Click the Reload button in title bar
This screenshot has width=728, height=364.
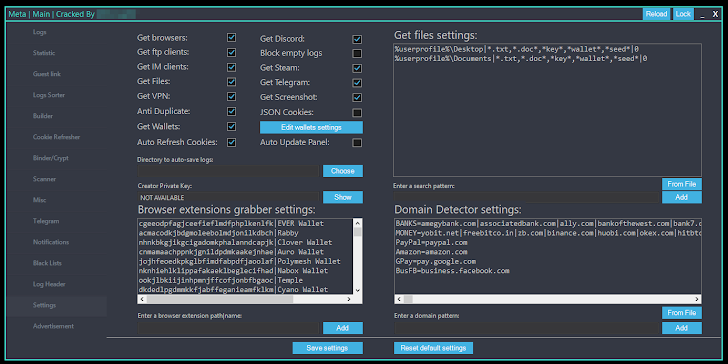(656, 14)
